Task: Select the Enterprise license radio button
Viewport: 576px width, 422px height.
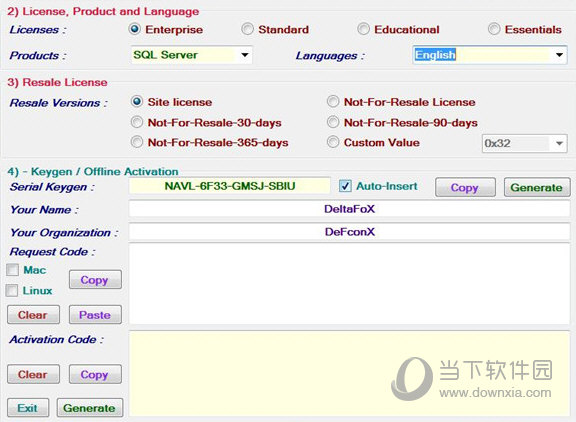Action: coord(135,29)
